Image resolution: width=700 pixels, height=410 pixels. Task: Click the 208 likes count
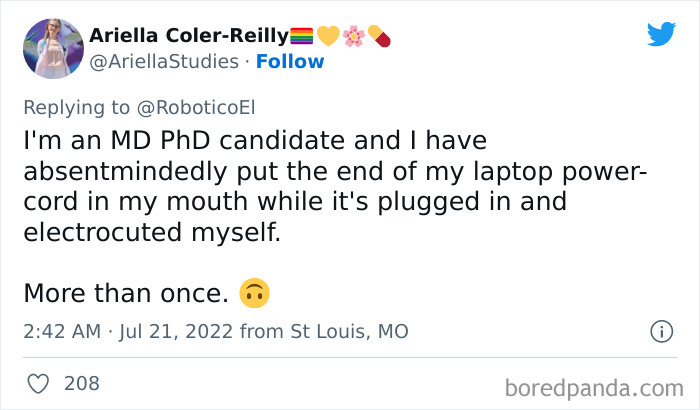pos(80,383)
